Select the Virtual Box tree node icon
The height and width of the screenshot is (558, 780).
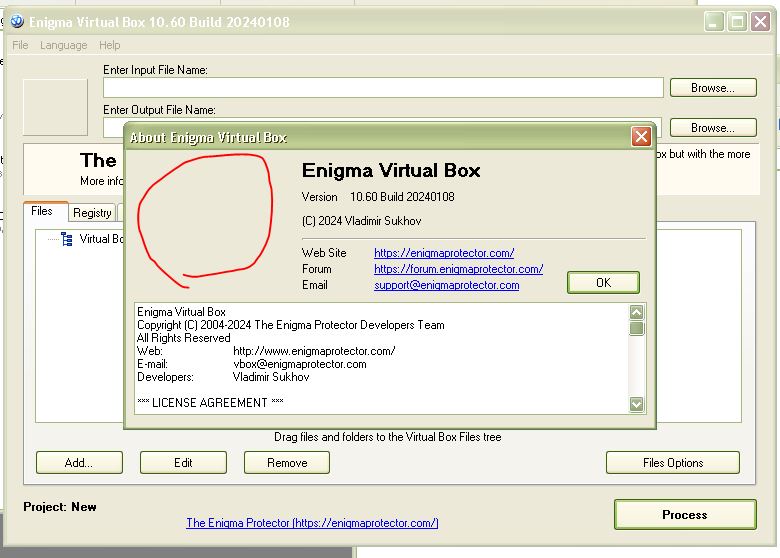click(67, 239)
